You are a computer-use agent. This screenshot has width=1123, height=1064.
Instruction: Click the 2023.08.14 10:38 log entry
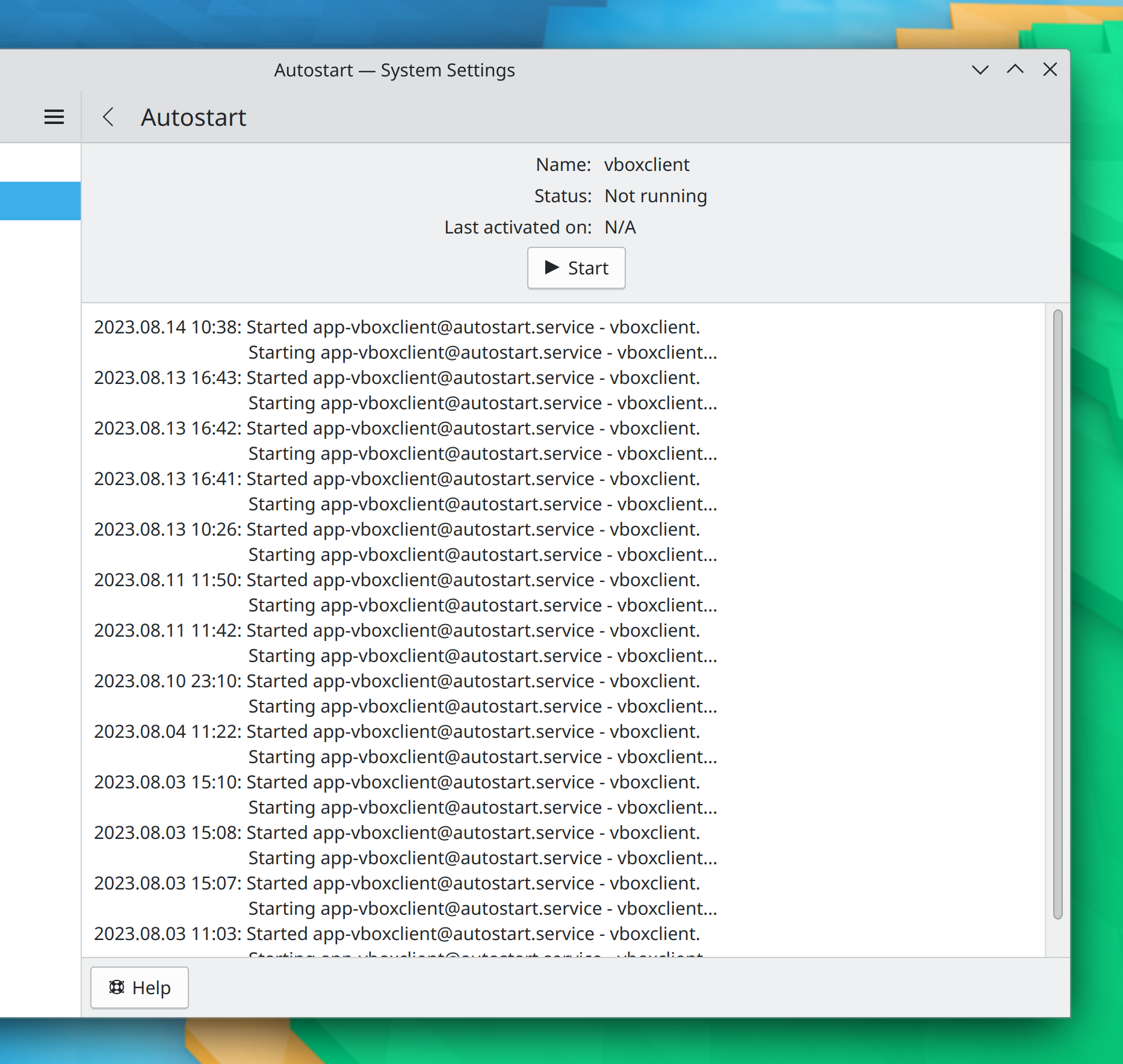[397, 327]
